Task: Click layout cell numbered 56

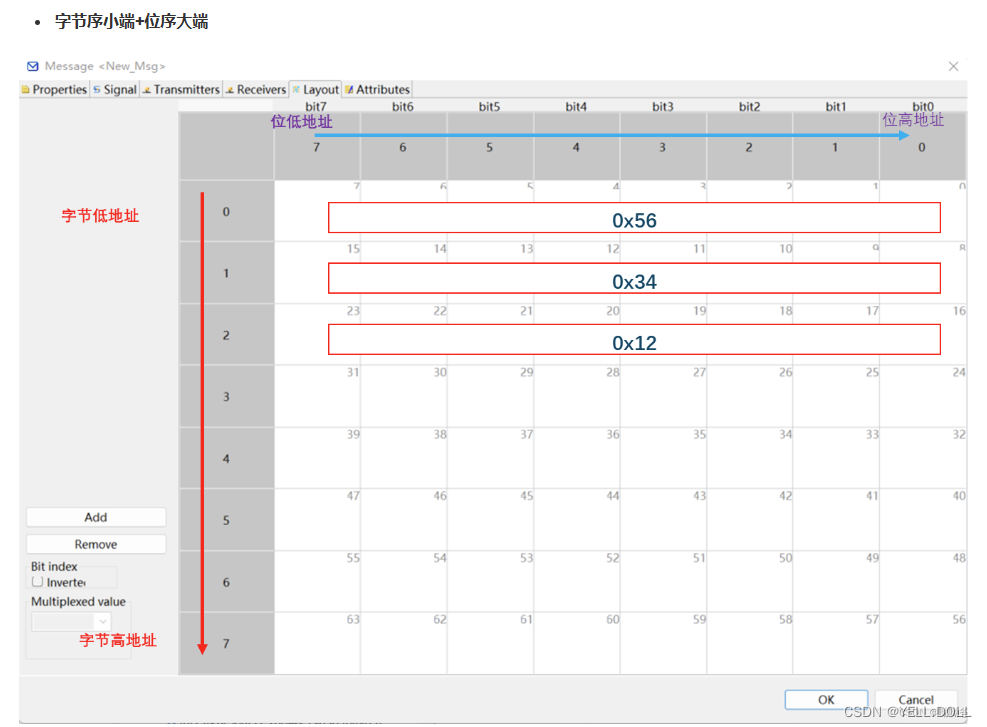Action: tap(923, 643)
